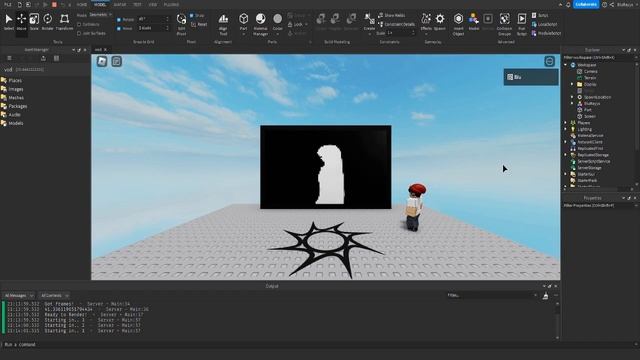Image resolution: width=640 pixels, height=360 pixels.
Task: Toggle Show Welds
Action: (391, 16)
